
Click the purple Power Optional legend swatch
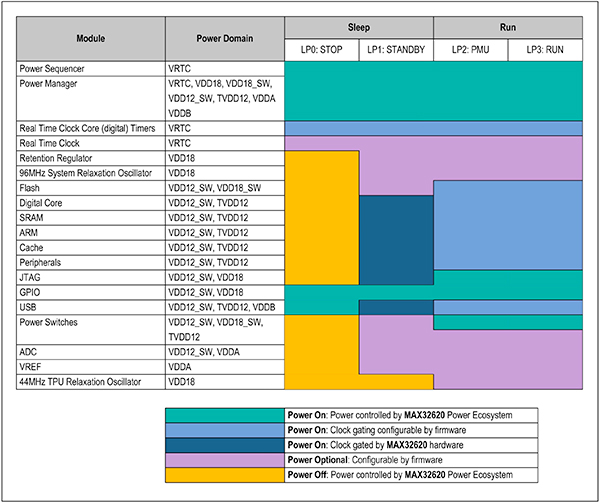224,458
